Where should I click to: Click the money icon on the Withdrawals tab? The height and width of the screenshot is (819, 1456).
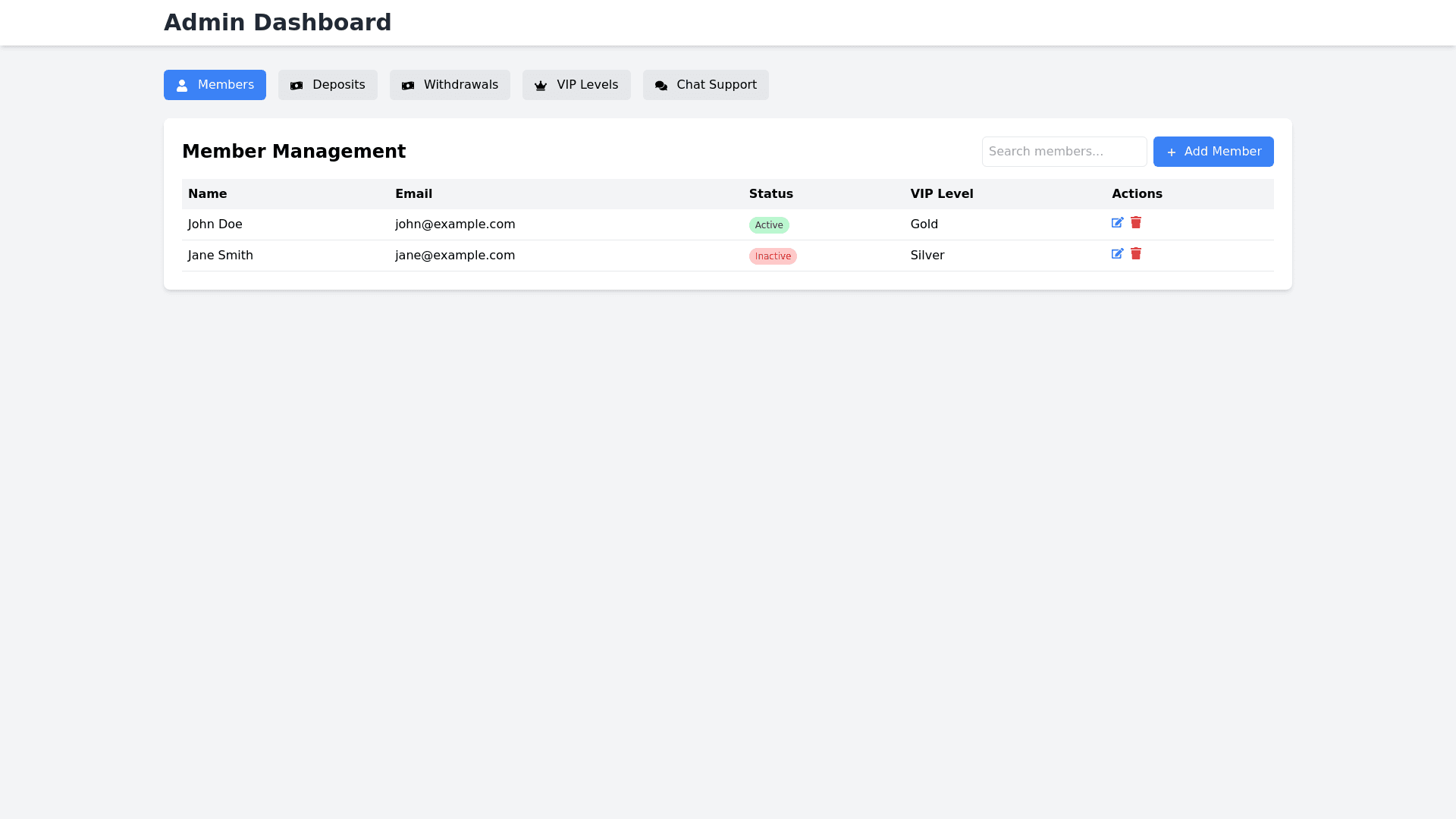(x=408, y=86)
